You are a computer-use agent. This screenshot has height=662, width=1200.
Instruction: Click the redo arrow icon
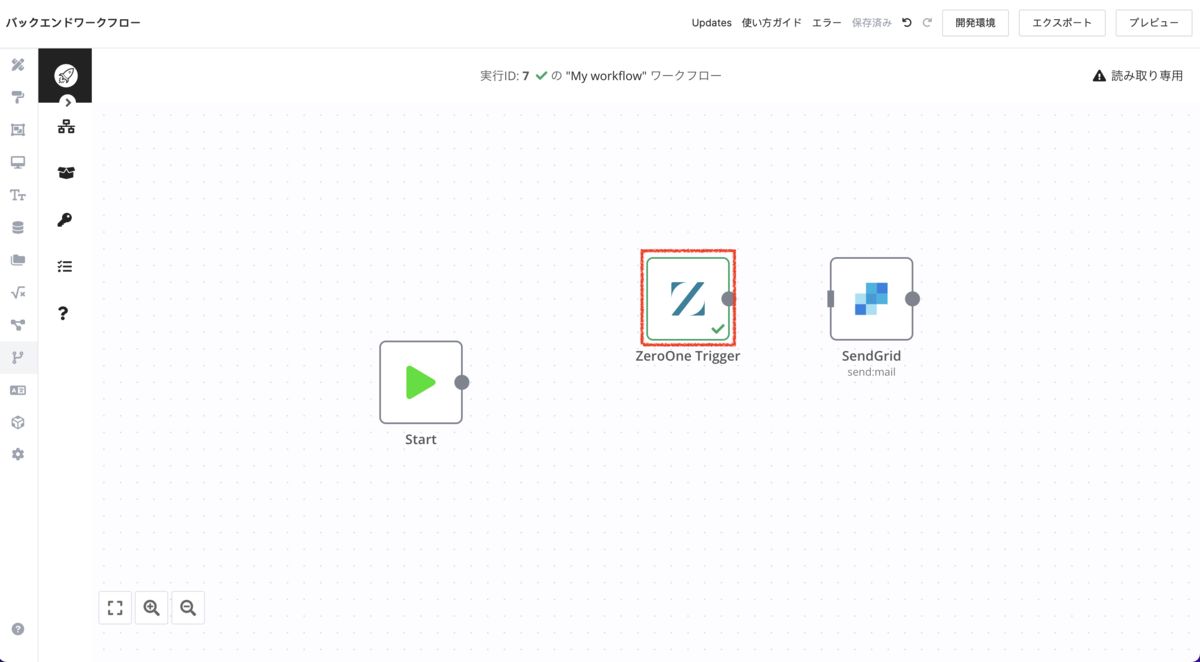(927, 23)
